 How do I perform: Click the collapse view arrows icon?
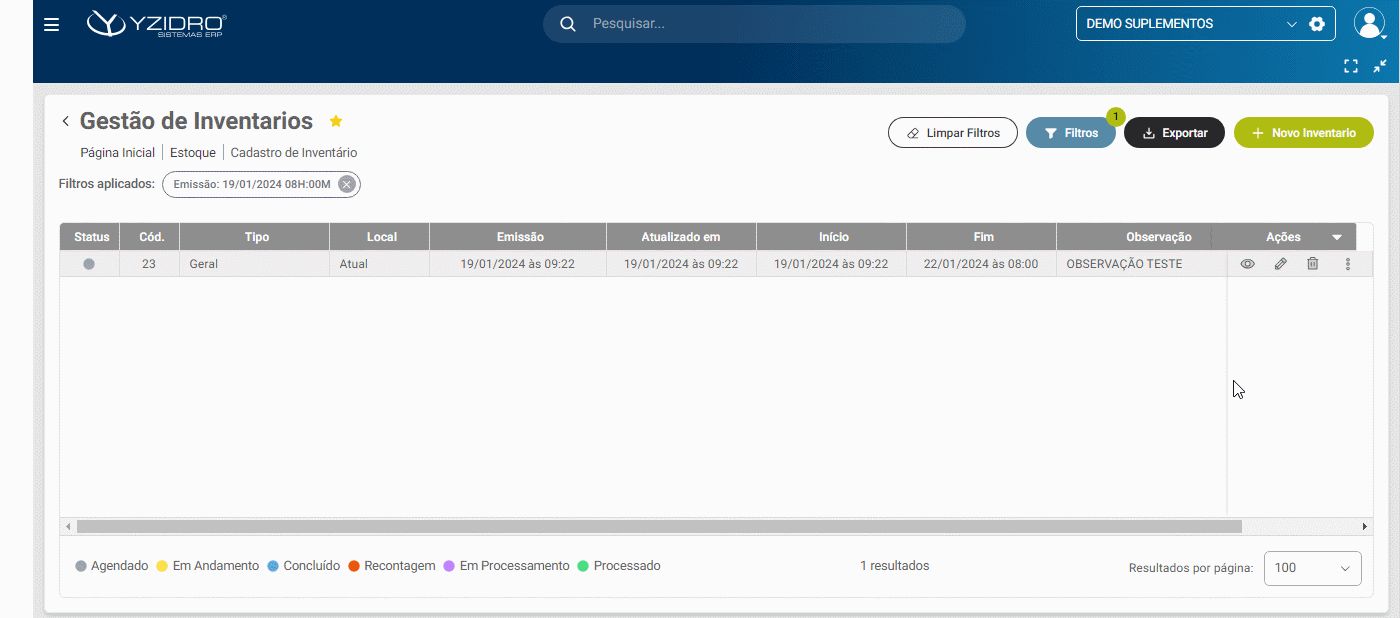(x=1380, y=66)
